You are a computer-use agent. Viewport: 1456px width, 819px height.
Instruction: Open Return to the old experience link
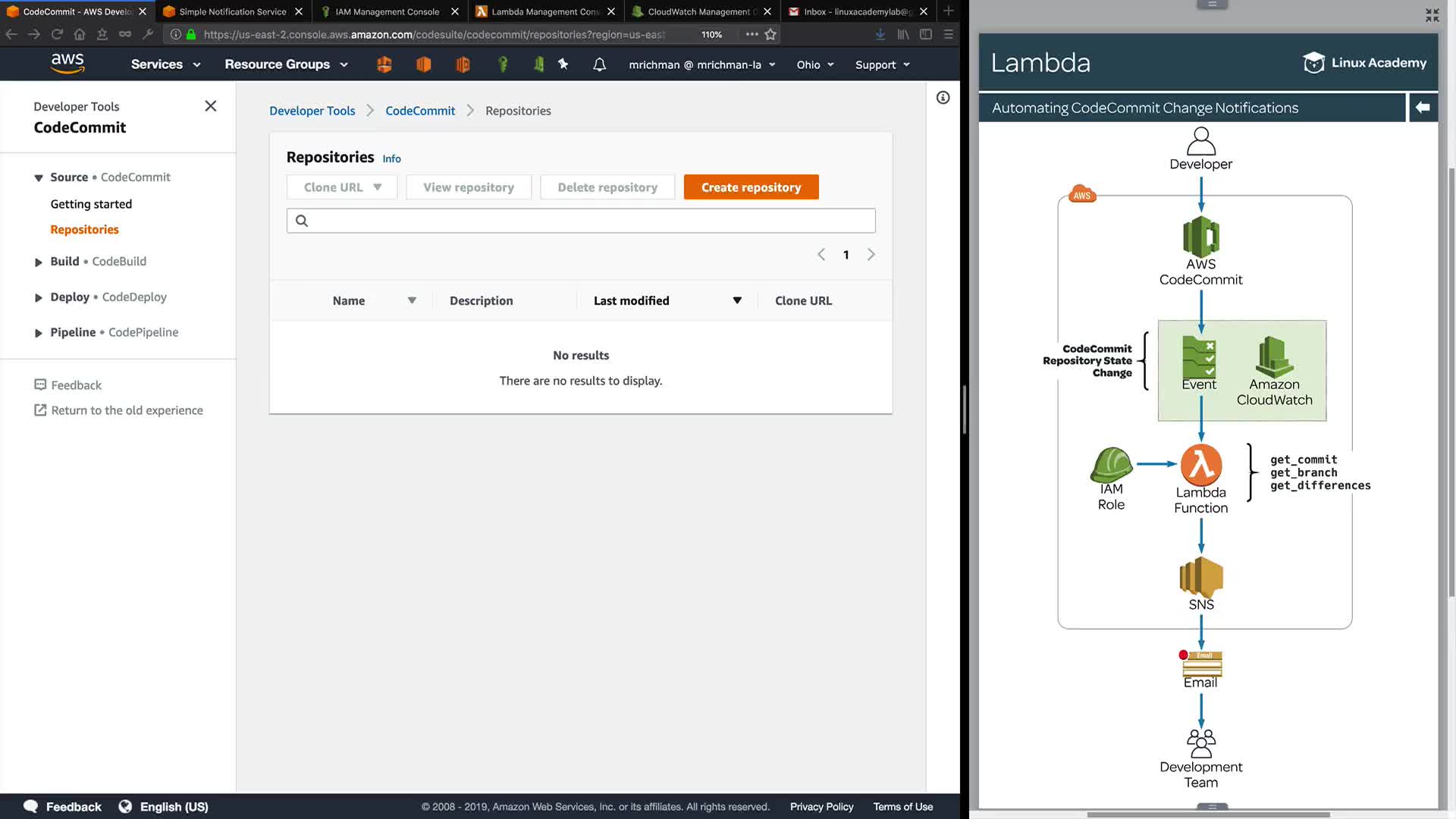127,410
